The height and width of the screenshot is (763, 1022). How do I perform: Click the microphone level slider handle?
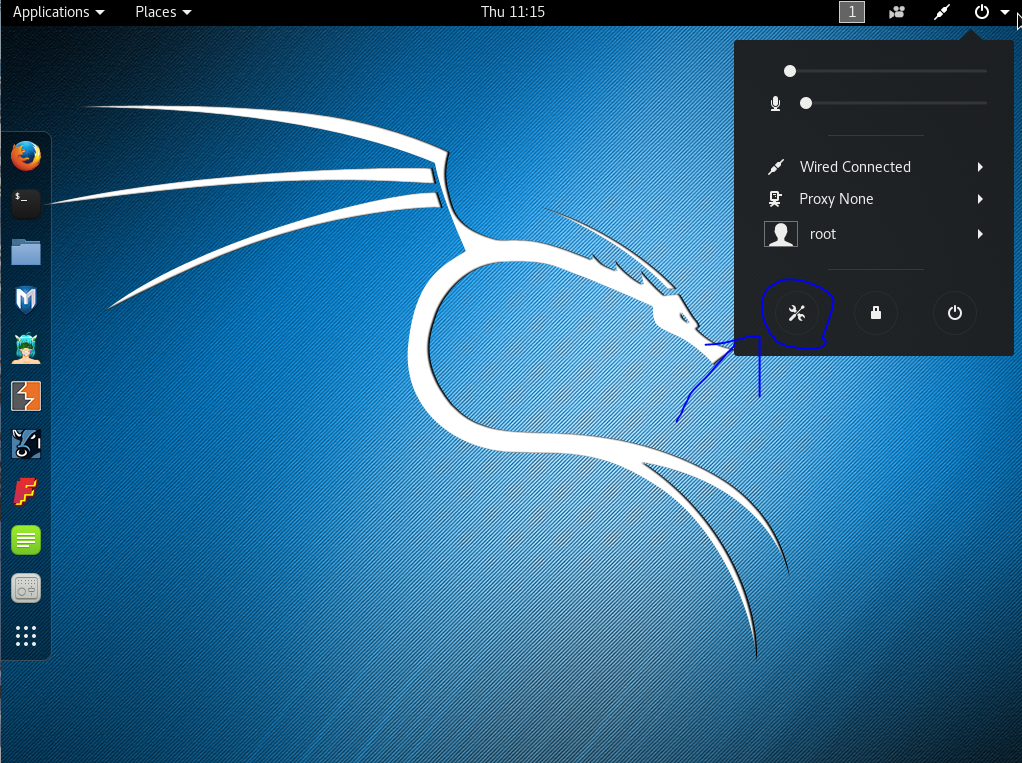pyautogui.click(x=806, y=103)
